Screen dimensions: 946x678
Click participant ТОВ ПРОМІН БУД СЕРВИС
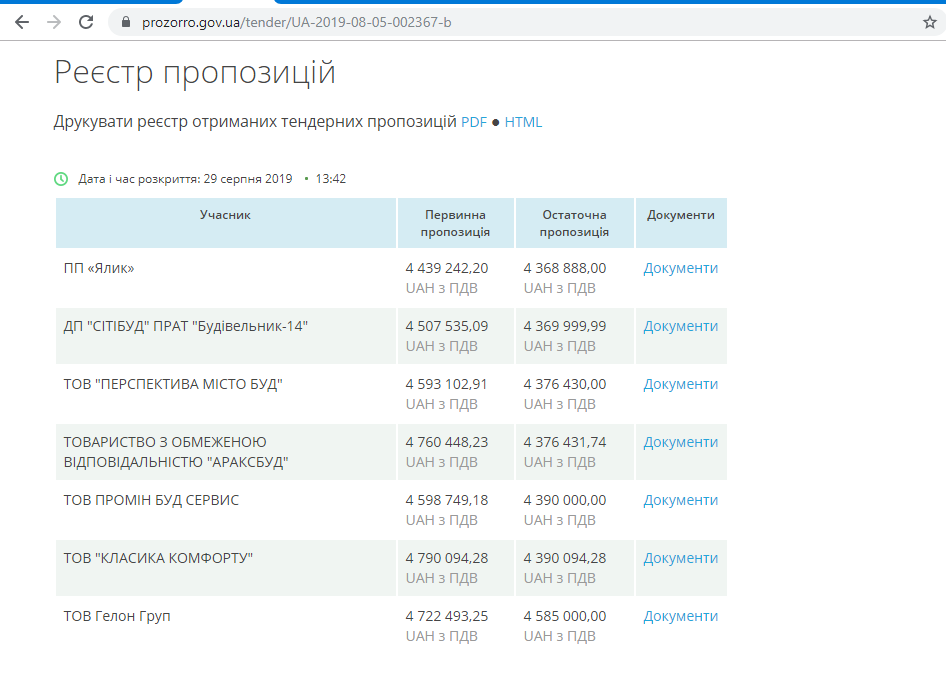[151, 500]
